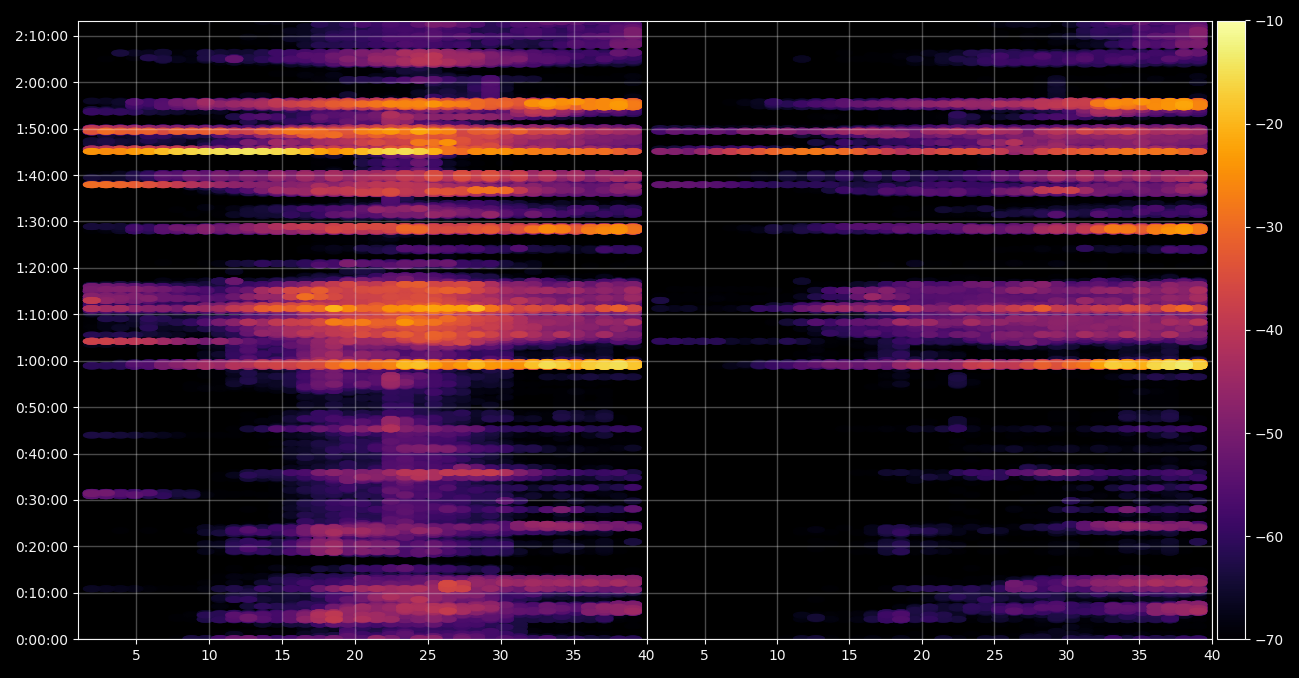Screen dimensions: 1299x678
Task: Click x-axis label 25 under left heatmap
Action: (x=428, y=656)
